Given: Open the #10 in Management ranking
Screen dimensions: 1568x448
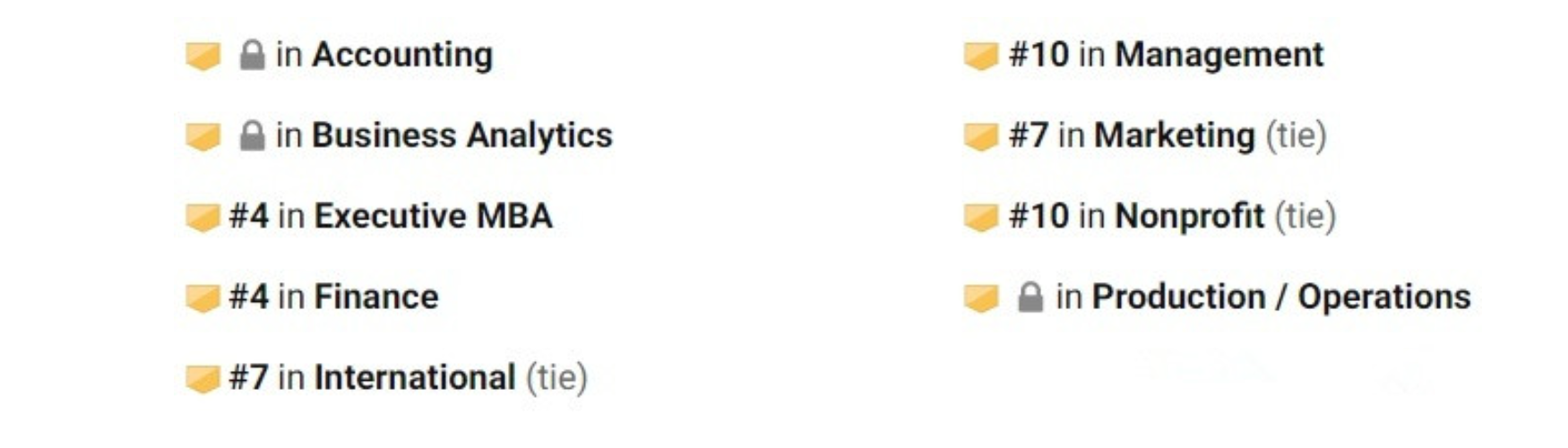Looking at the screenshot, I should click(1167, 56).
